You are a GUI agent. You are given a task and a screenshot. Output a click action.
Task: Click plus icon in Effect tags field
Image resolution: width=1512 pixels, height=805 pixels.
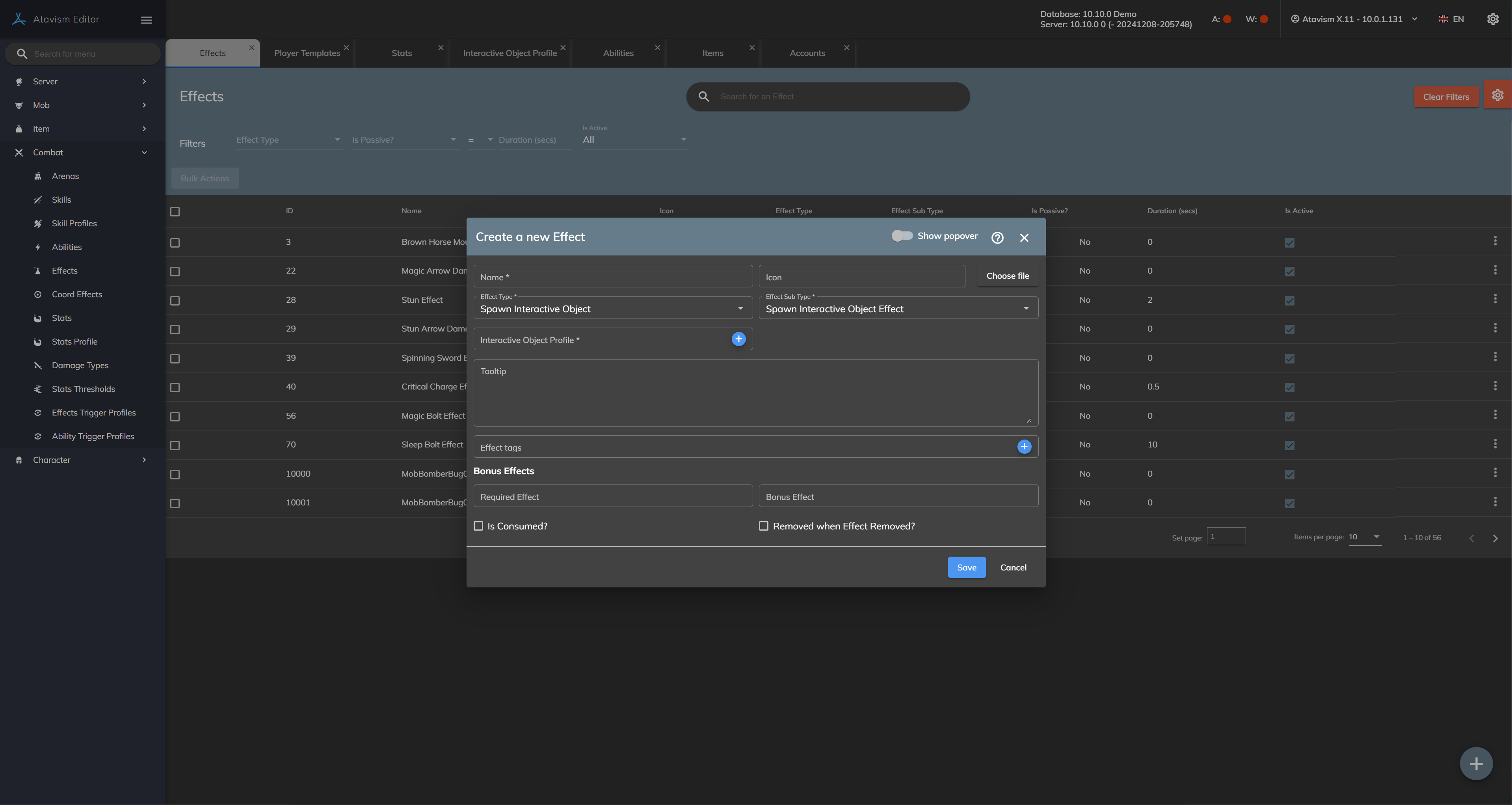point(1024,447)
